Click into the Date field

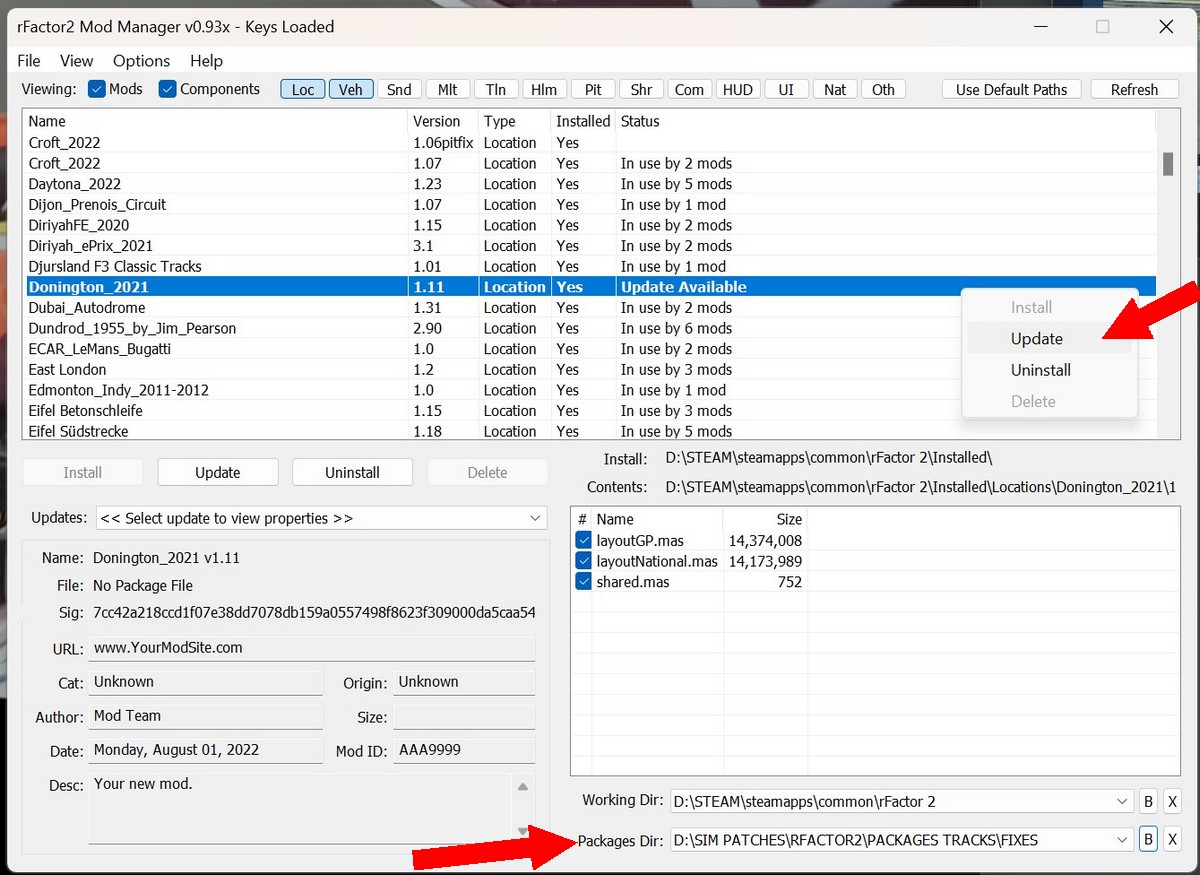click(x=205, y=750)
